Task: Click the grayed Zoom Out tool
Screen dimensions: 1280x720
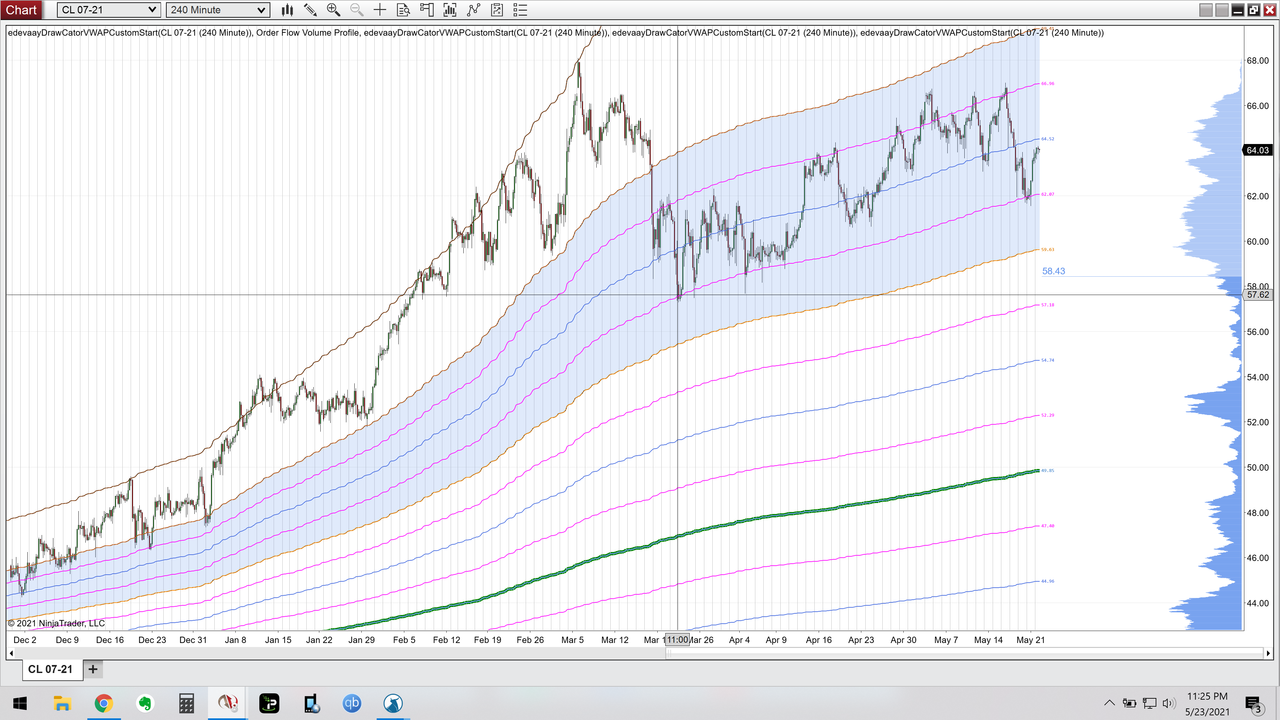Action: click(358, 10)
